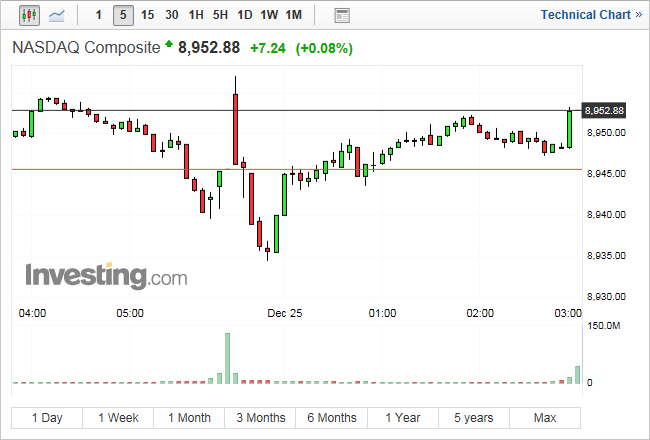The width and height of the screenshot is (650, 440).
Task: Show the 1 Day range
Action: point(47,418)
